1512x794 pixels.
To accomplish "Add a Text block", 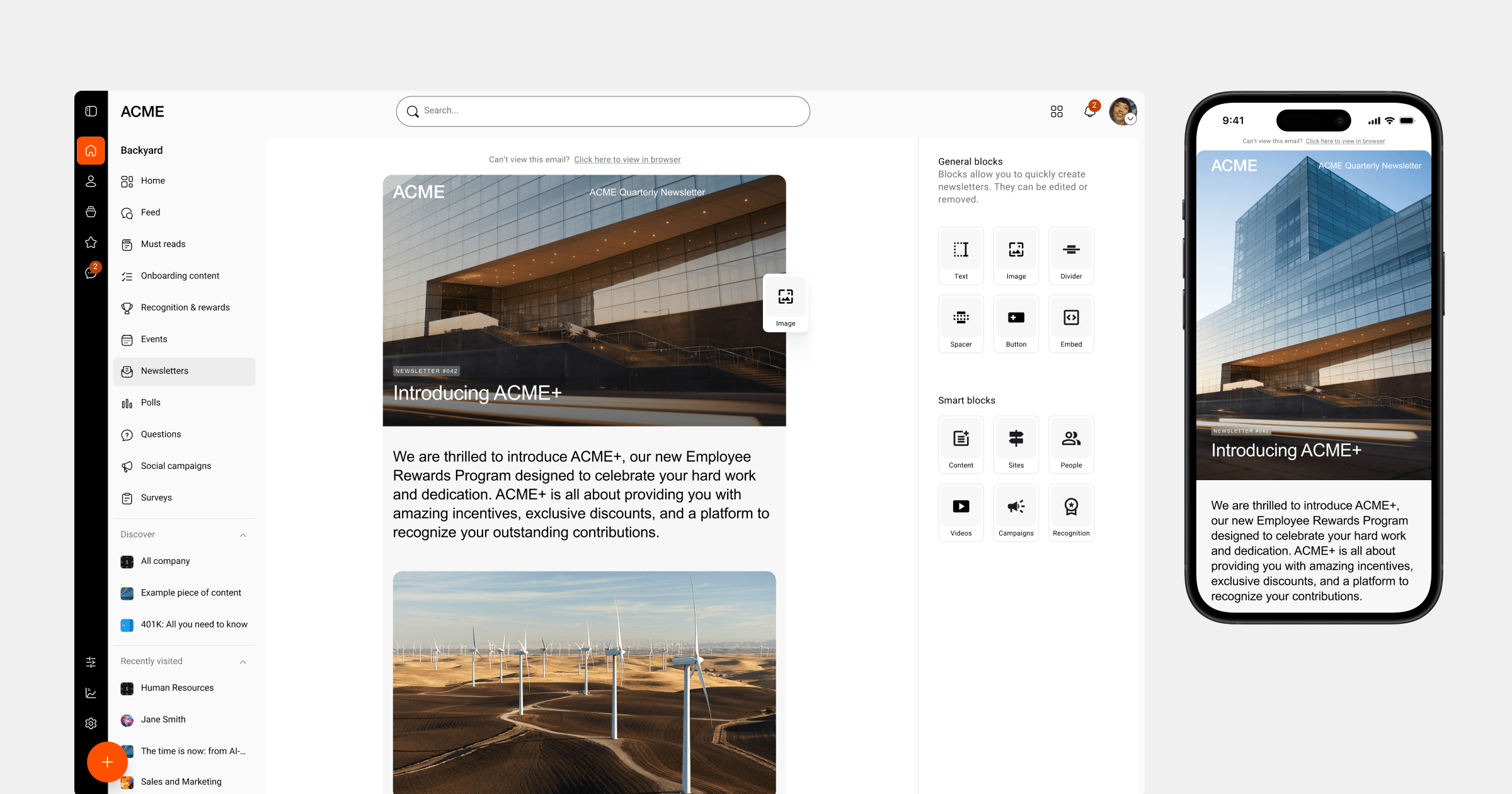I will point(961,256).
